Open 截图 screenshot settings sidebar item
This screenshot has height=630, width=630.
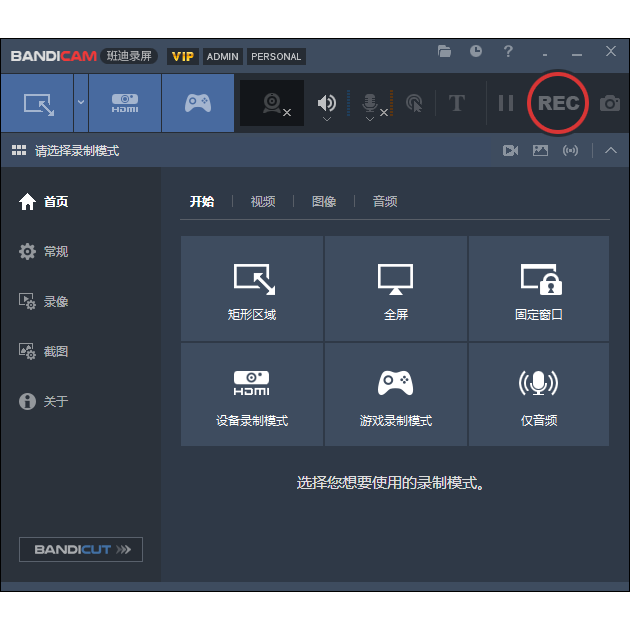click(x=43, y=352)
